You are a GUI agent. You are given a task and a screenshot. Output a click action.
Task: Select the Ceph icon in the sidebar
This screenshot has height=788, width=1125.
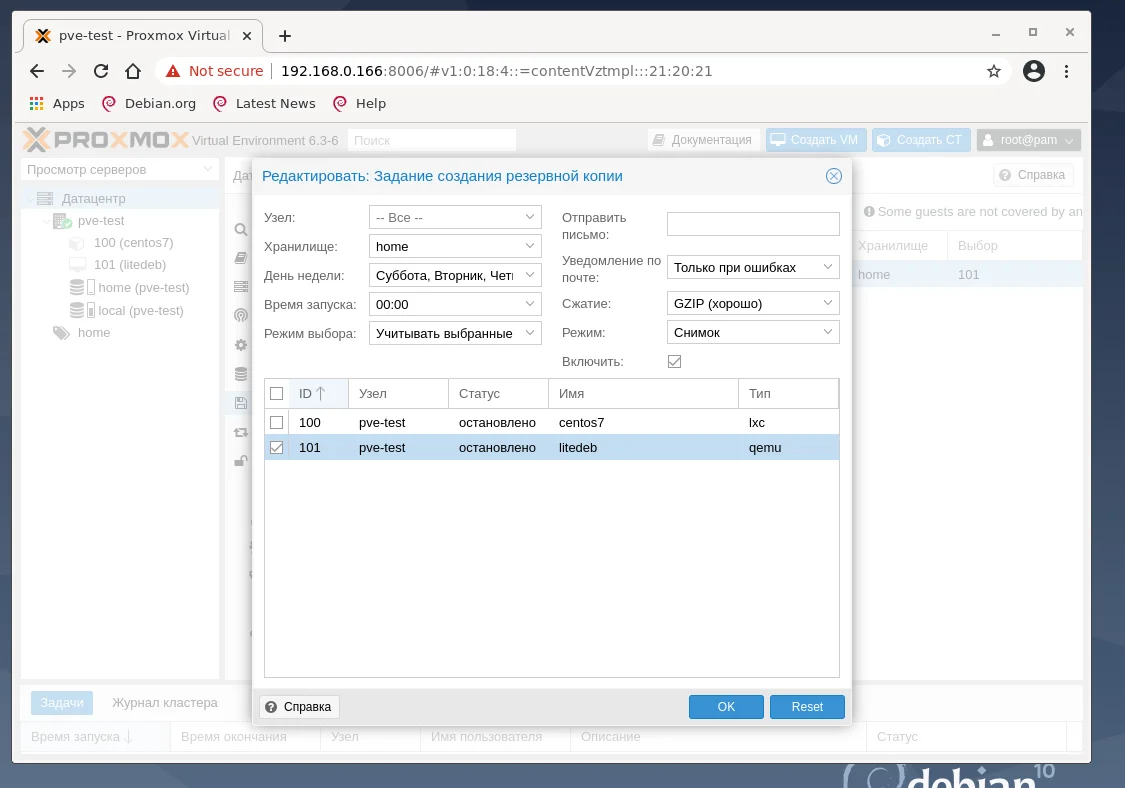tap(240, 315)
